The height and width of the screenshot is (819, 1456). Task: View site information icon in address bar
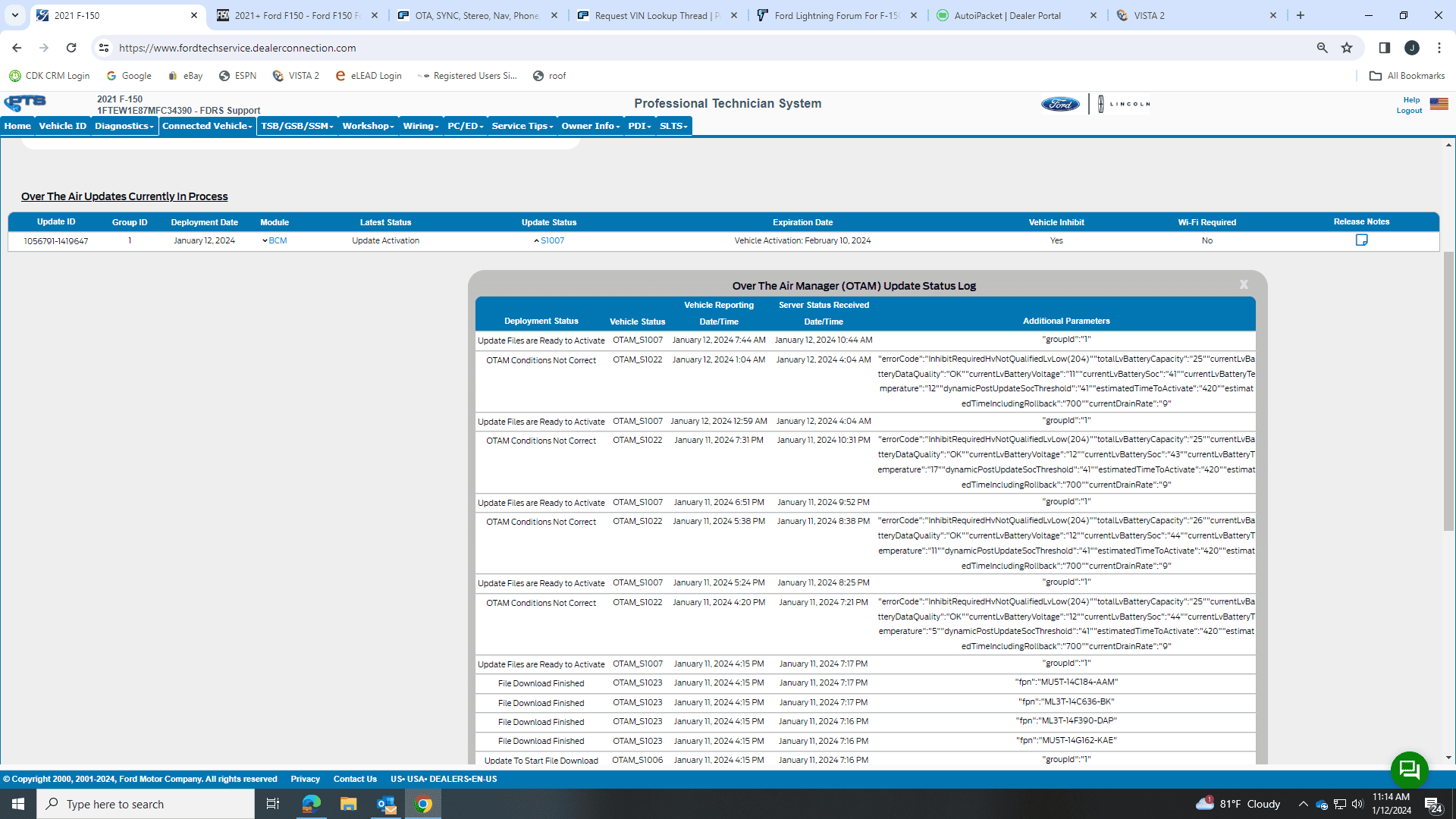(x=104, y=48)
